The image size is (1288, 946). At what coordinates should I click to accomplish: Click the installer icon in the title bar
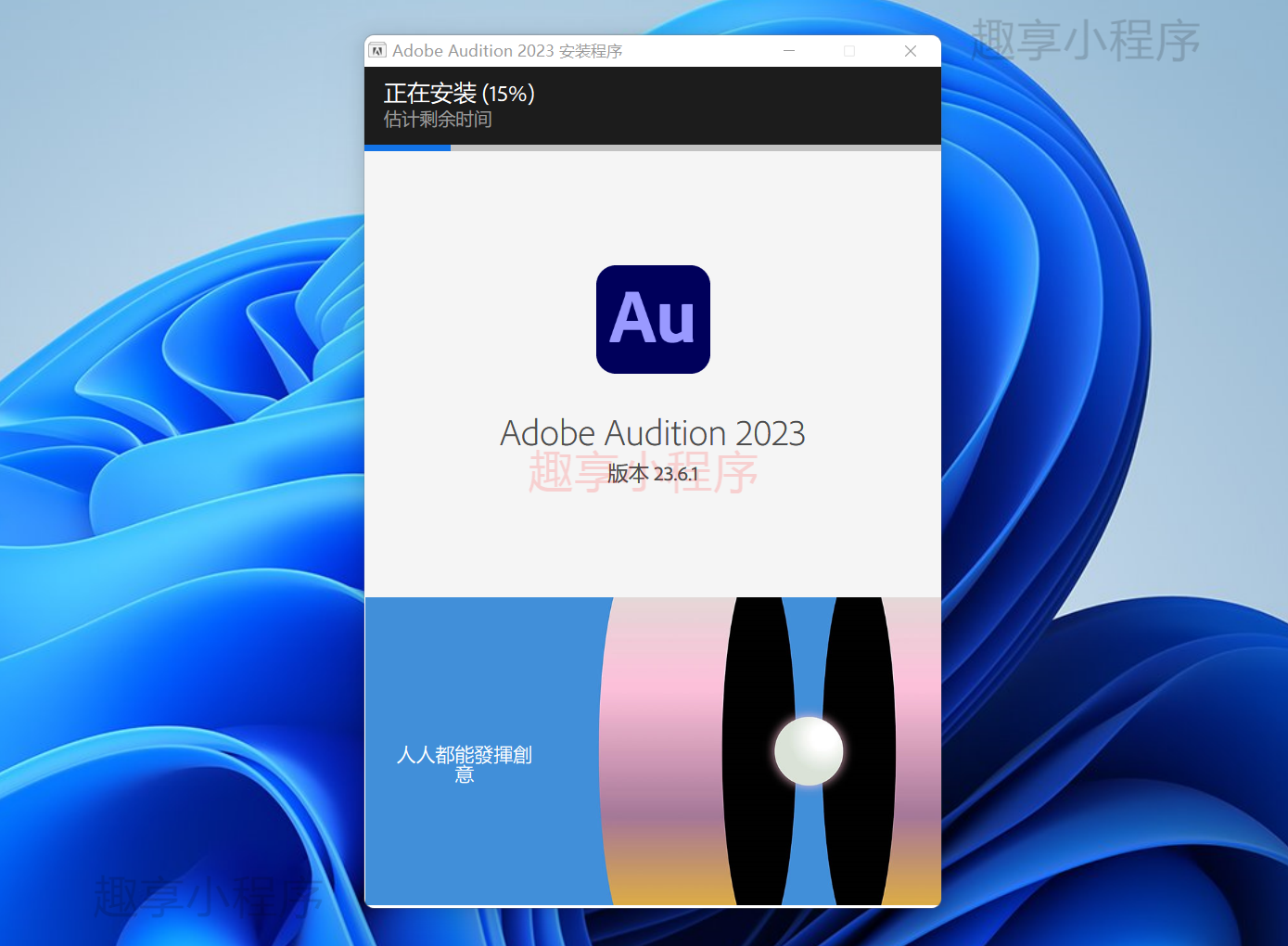377,51
